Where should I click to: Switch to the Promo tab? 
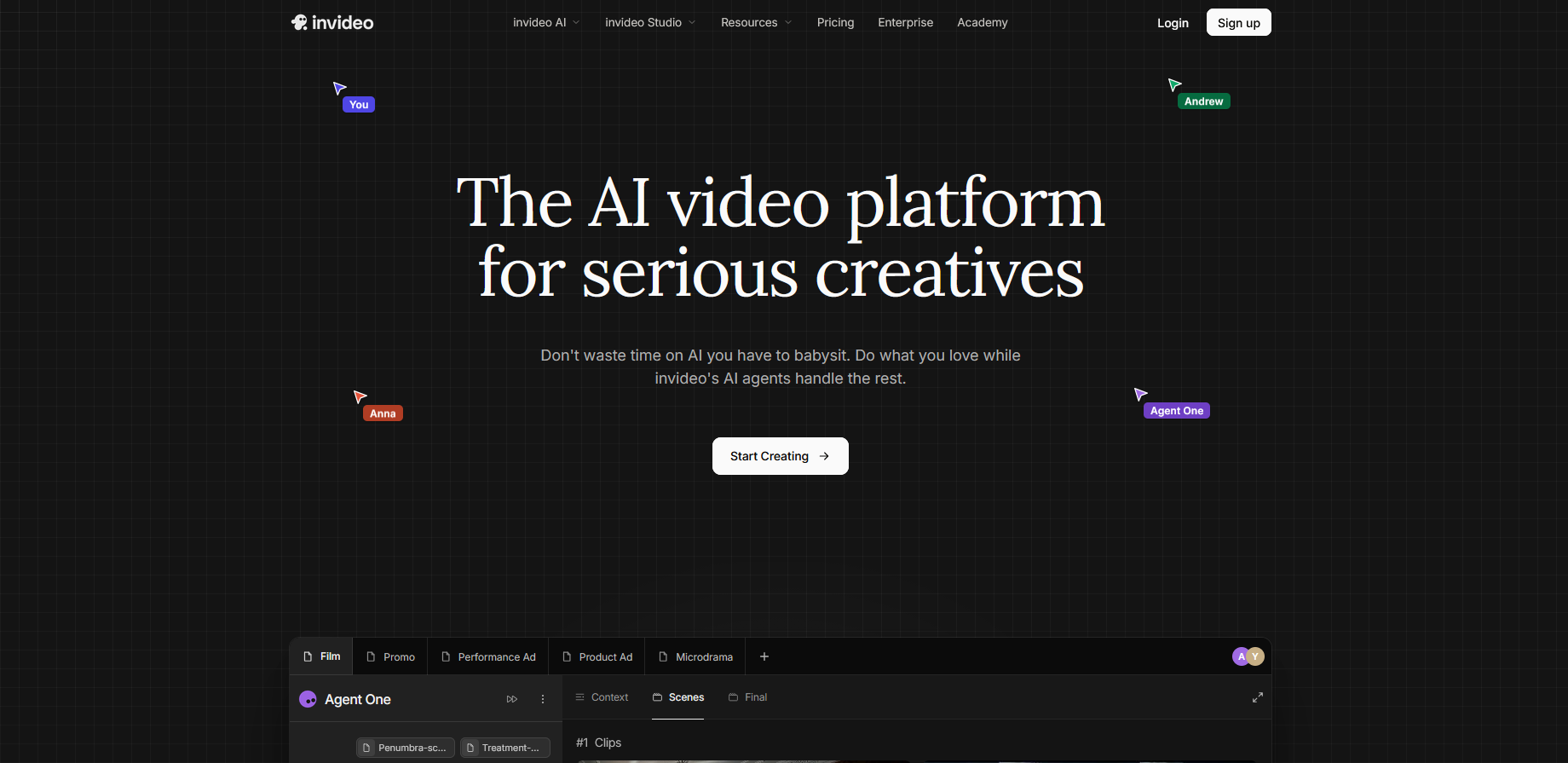click(x=390, y=656)
